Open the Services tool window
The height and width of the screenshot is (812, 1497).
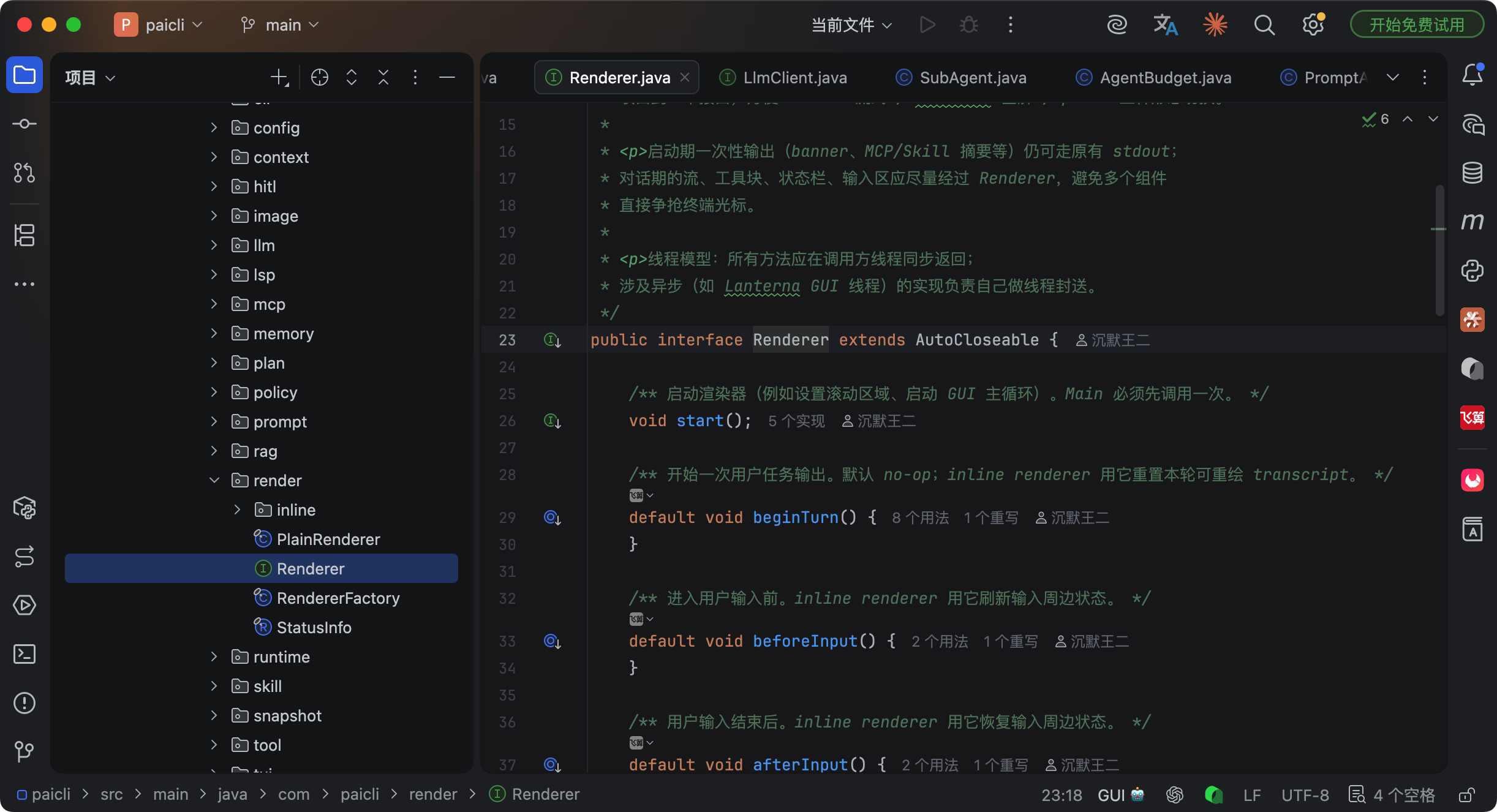coord(25,605)
